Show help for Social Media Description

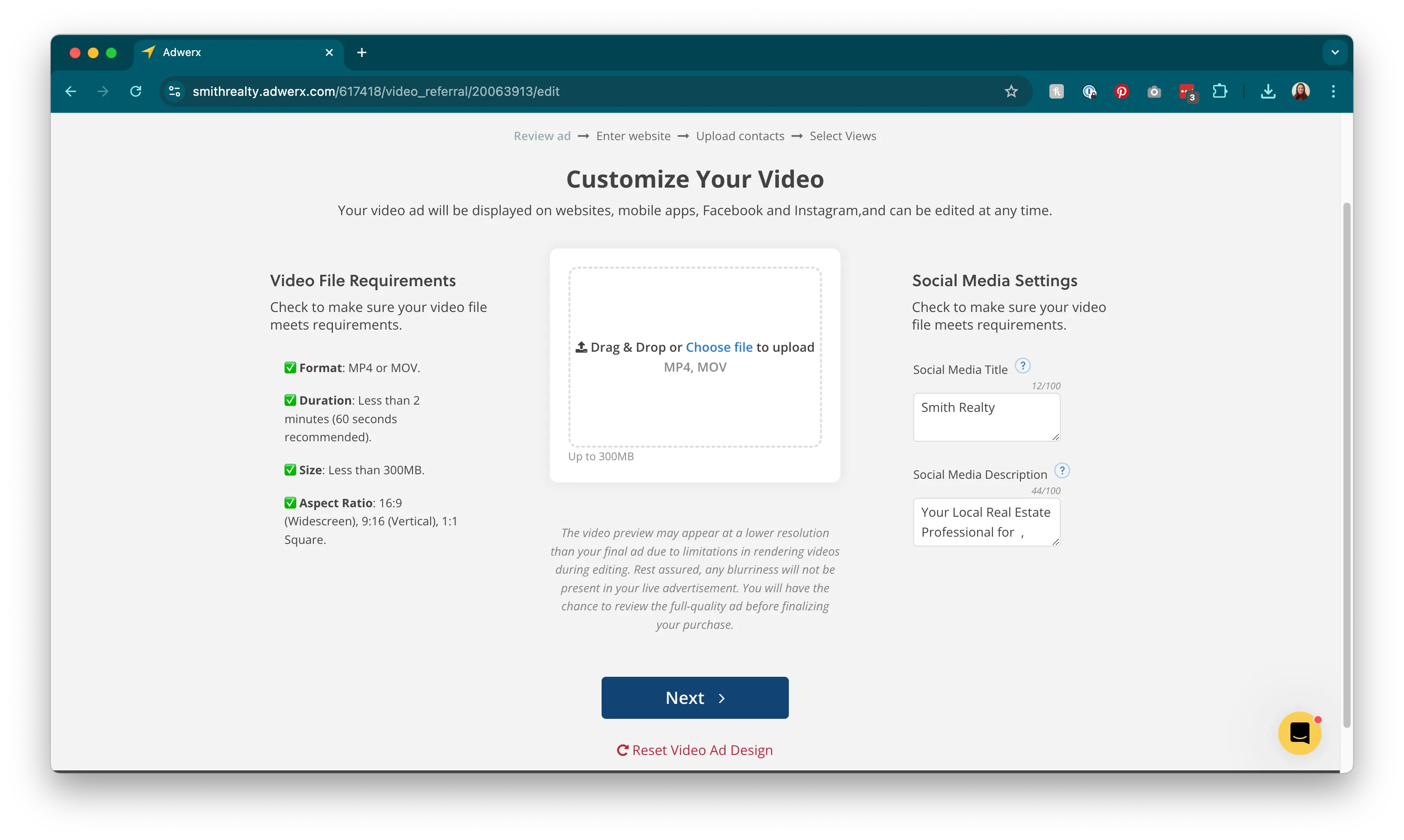point(1062,470)
